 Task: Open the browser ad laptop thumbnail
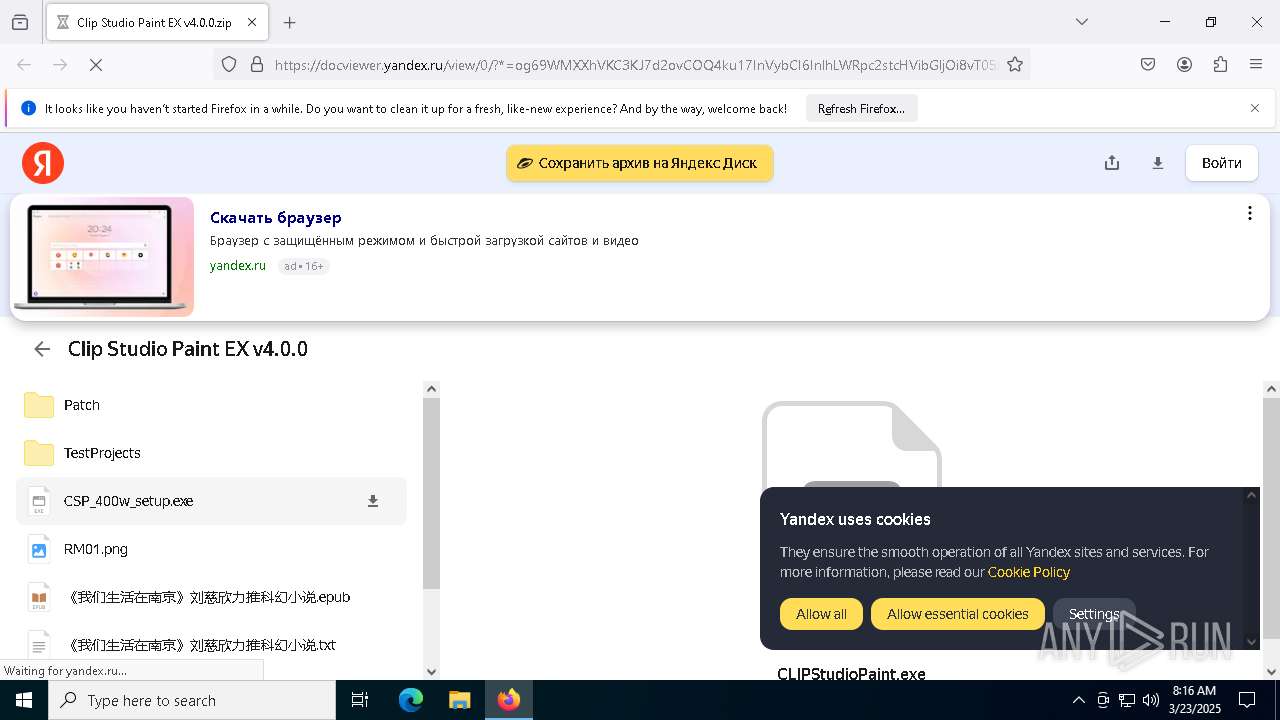click(x=102, y=257)
